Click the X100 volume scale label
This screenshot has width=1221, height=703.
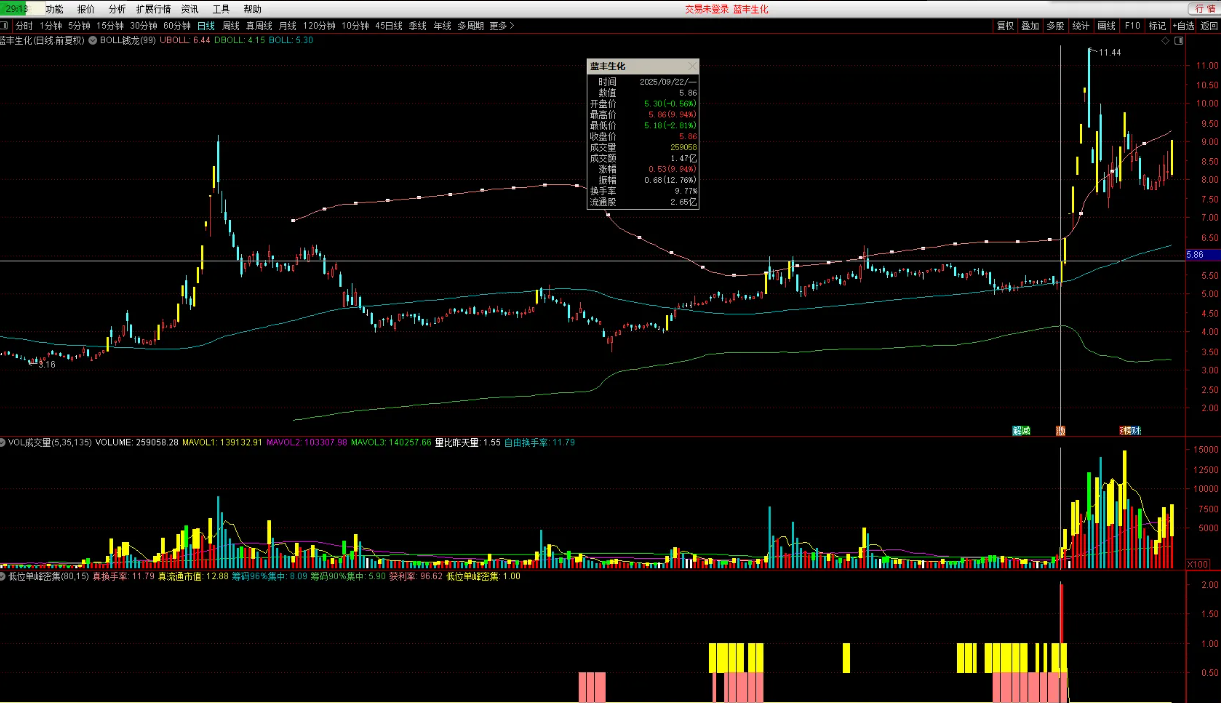pyautogui.click(x=1196, y=564)
